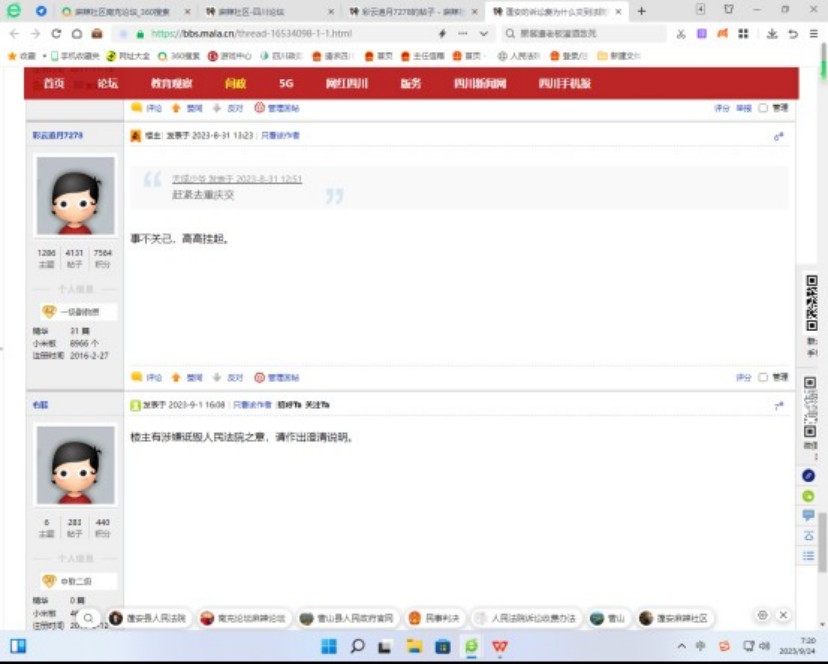Click the browser home icon
The image size is (828, 664).
pos(77,34)
